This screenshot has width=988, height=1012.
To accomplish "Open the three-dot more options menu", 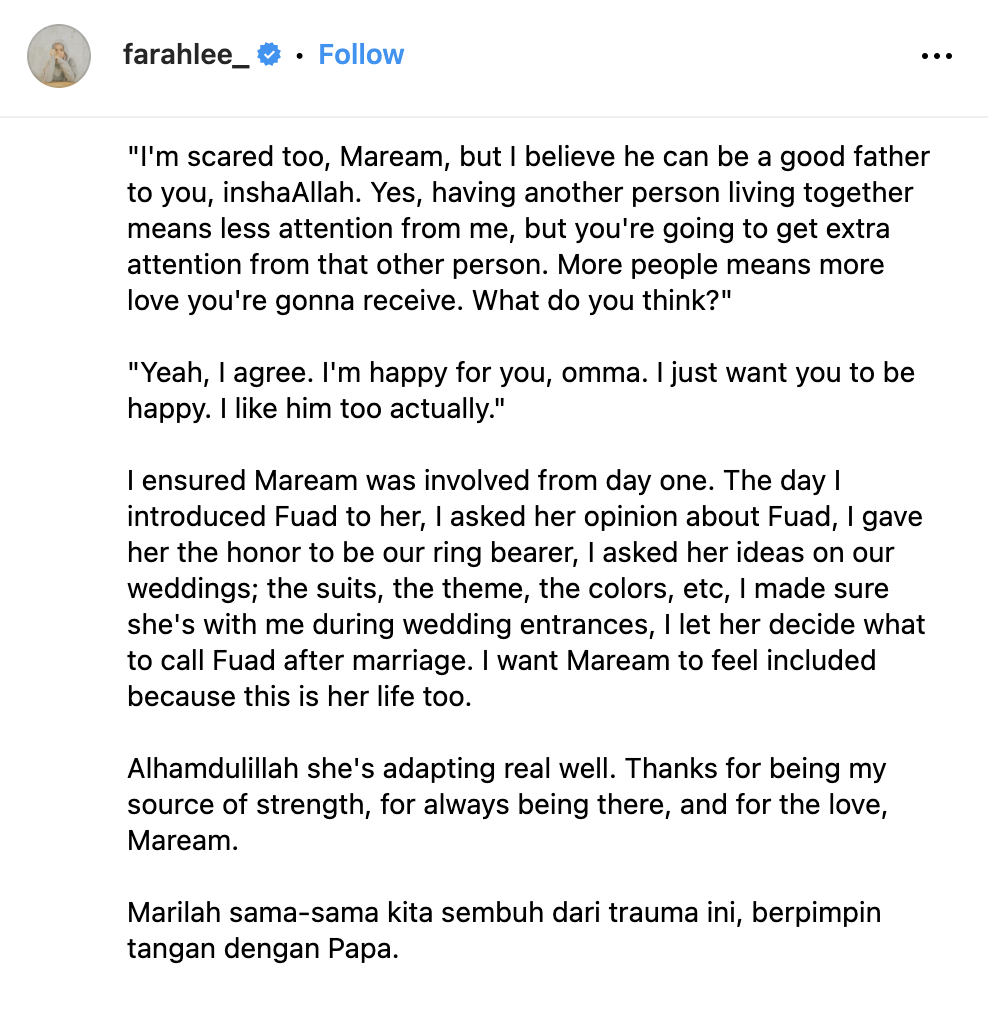I will click(936, 56).
